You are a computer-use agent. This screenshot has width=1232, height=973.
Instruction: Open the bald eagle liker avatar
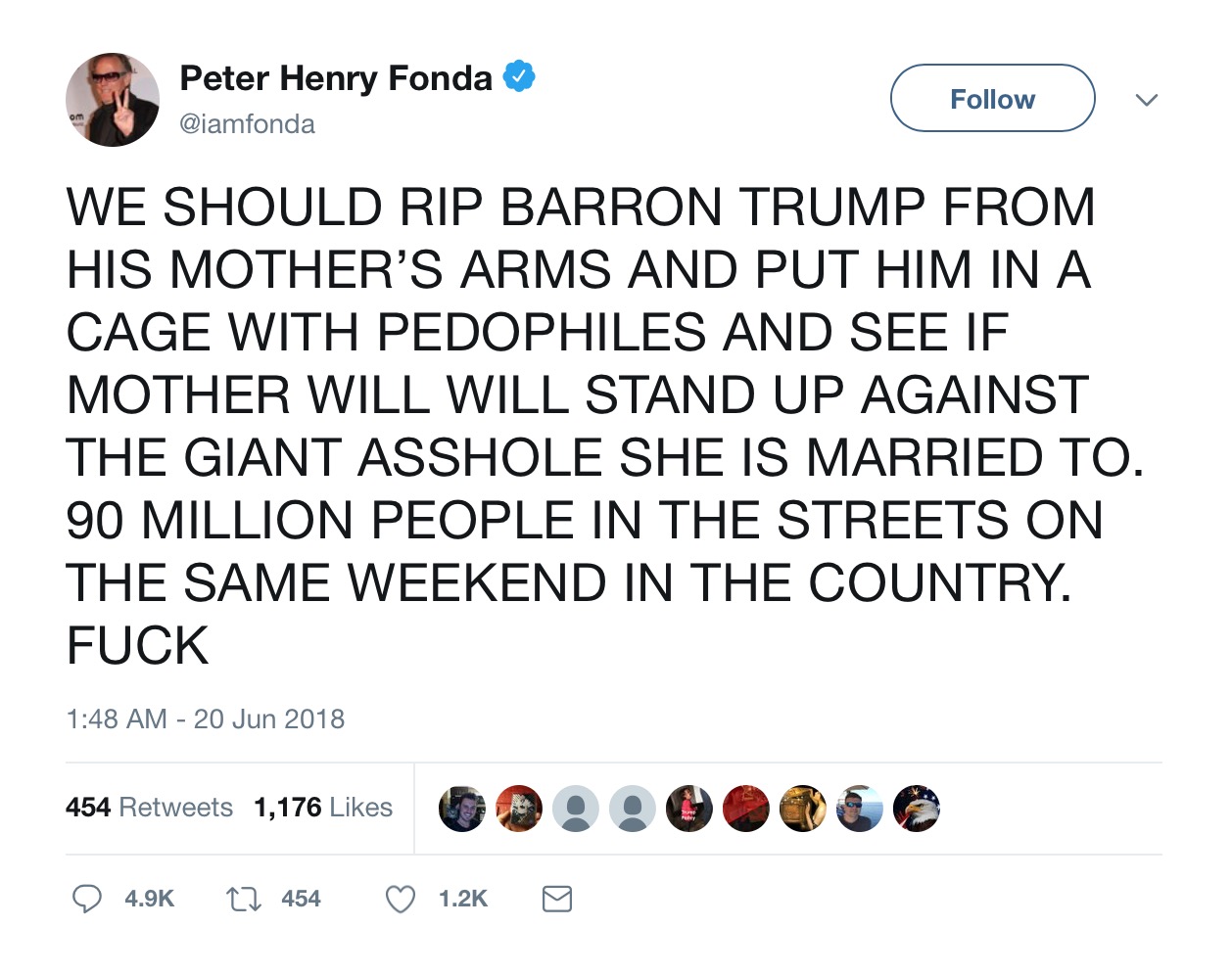point(916,809)
